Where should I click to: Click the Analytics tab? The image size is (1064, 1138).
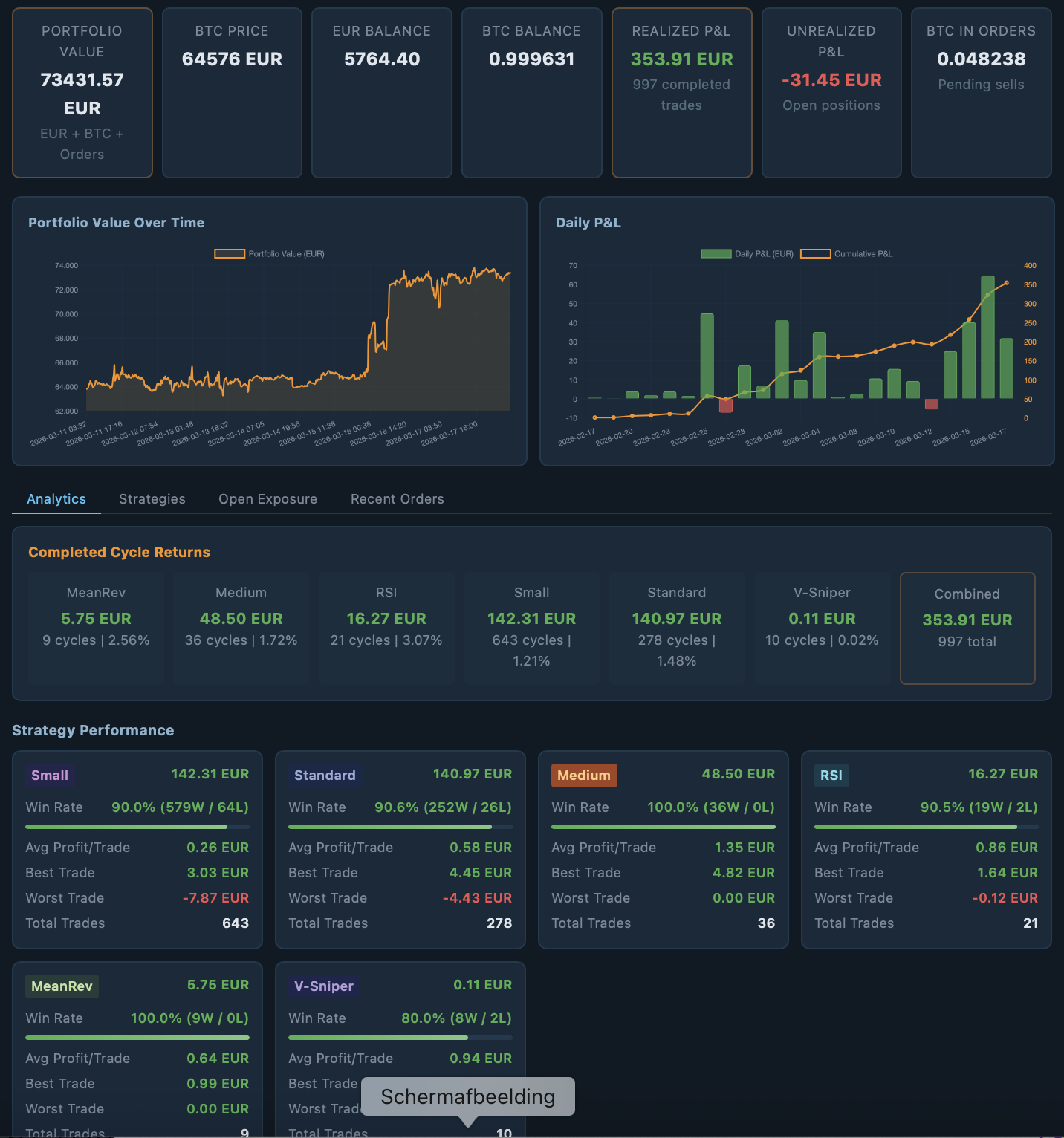56,498
